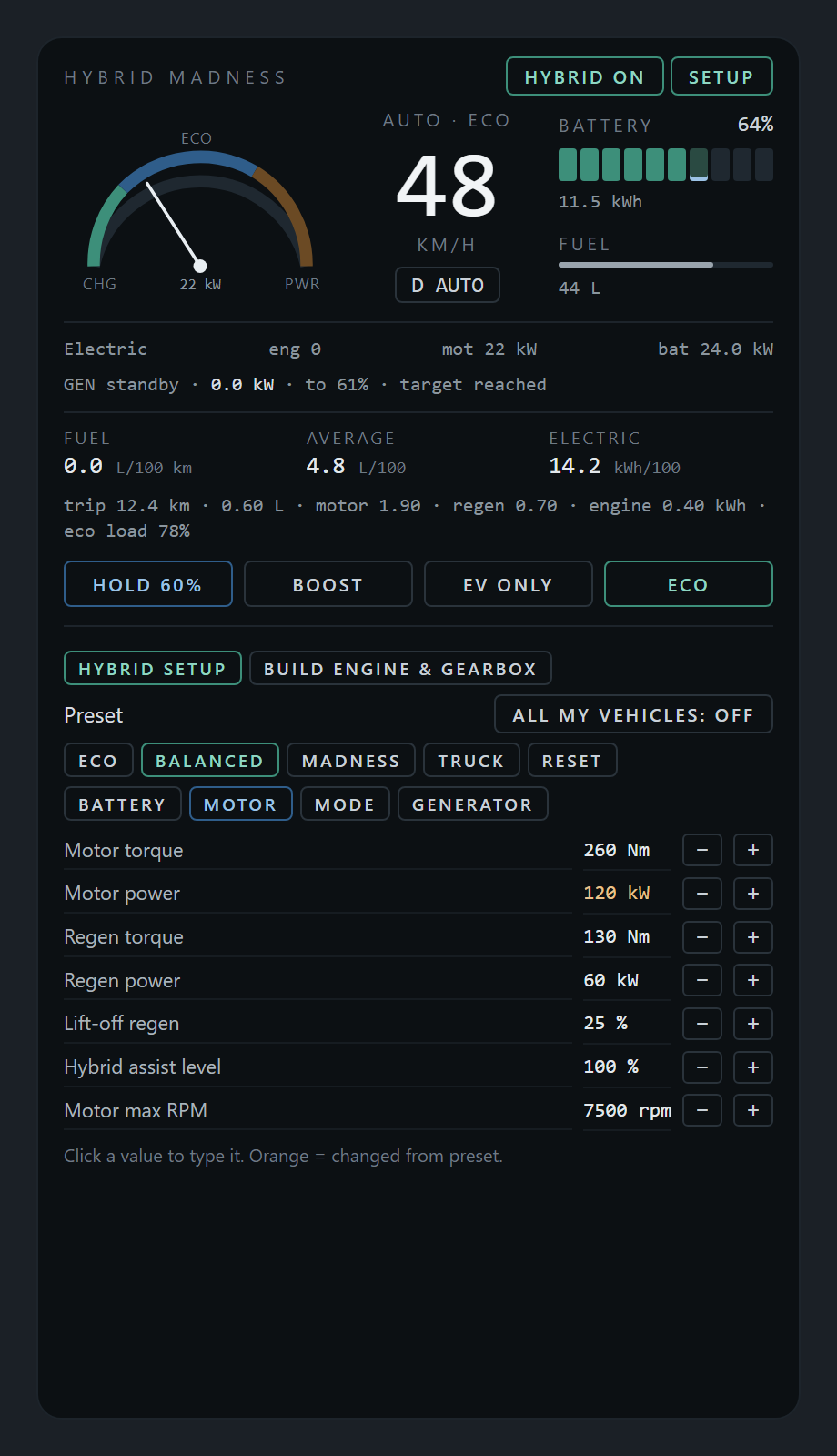
Task: Click the 44 L fuel reading
Action: point(580,288)
